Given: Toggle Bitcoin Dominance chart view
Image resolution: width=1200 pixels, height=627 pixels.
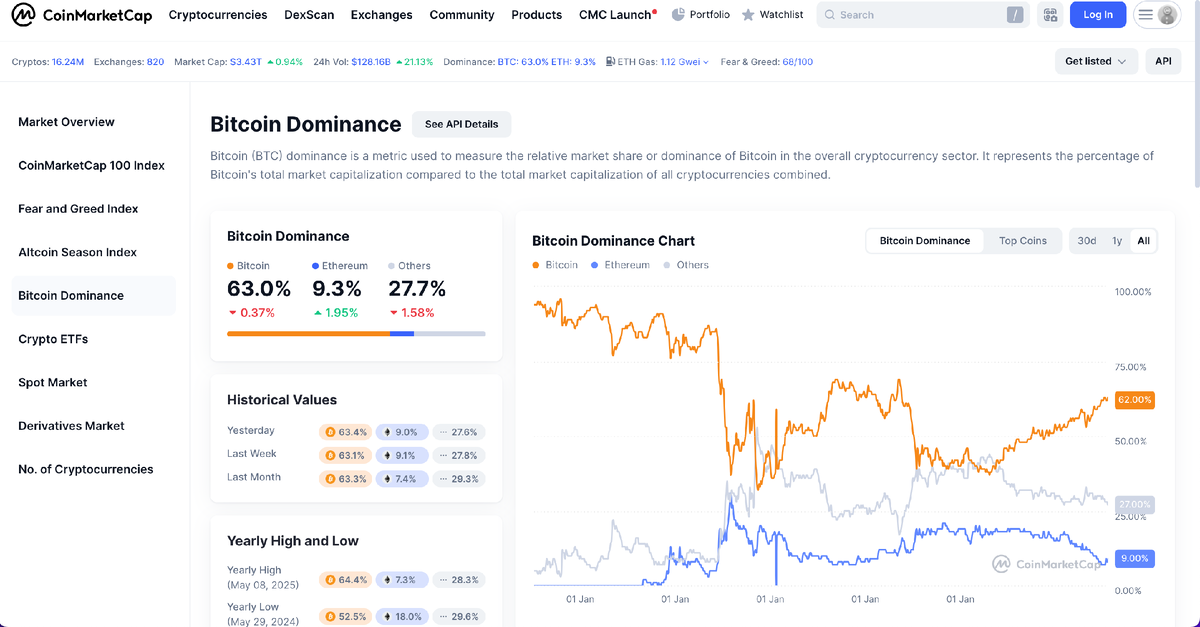Looking at the screenshot, I should point(925,241).
